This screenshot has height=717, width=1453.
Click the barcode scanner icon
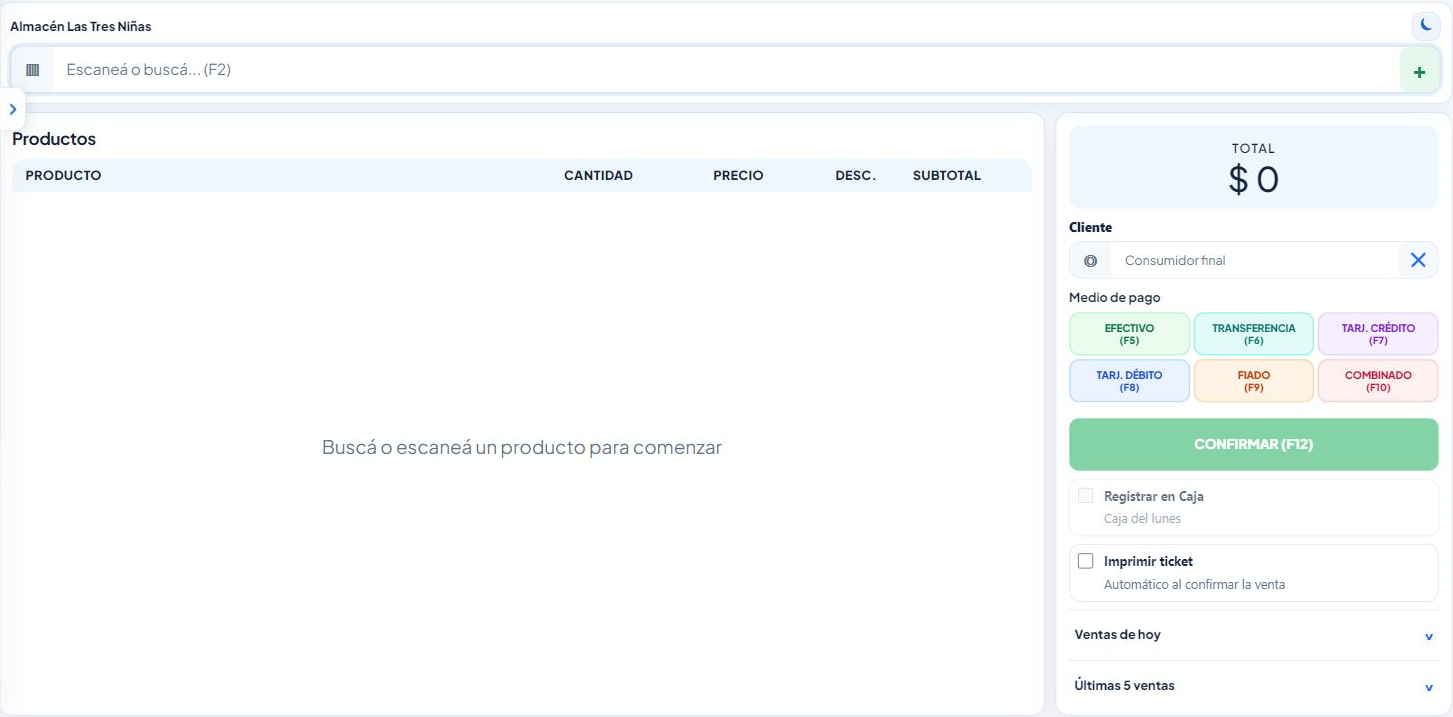tap(33, 70)
